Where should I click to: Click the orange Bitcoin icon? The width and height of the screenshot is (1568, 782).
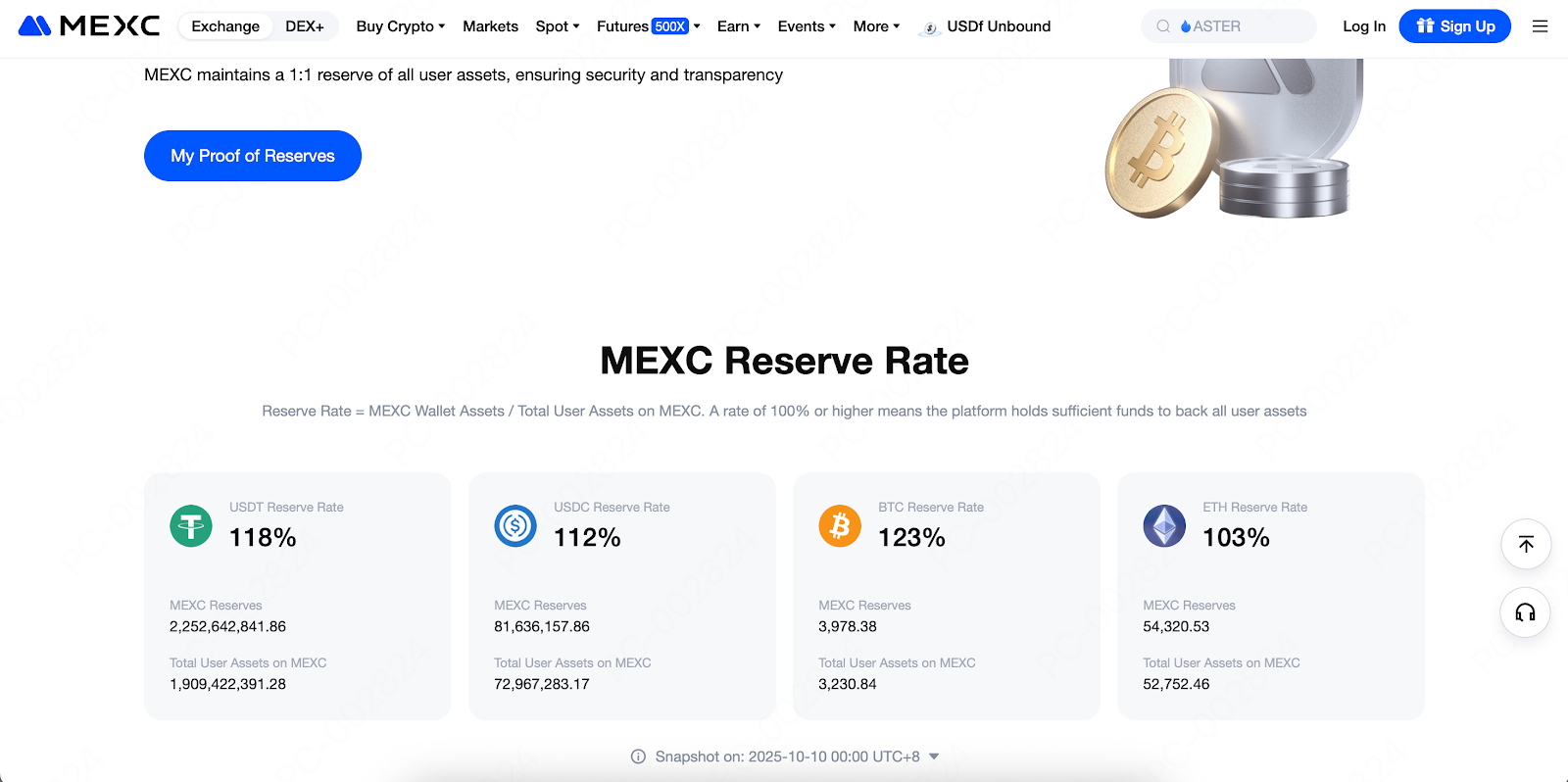click(x=840, y=526)
